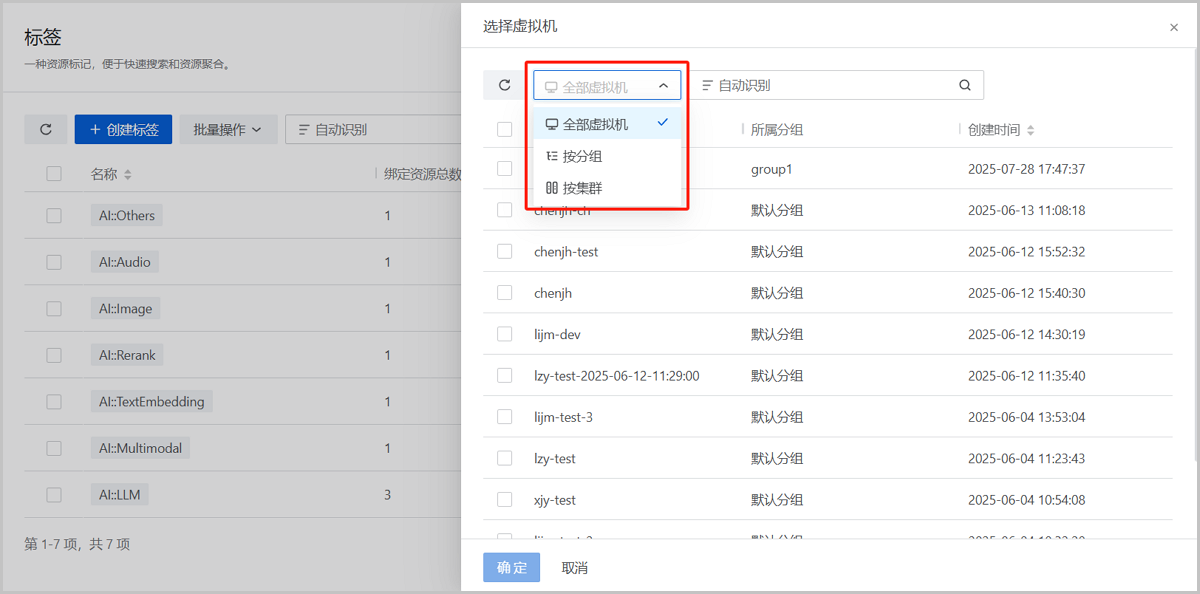Click the refresh icon in the VM dialog

(504, 85)
